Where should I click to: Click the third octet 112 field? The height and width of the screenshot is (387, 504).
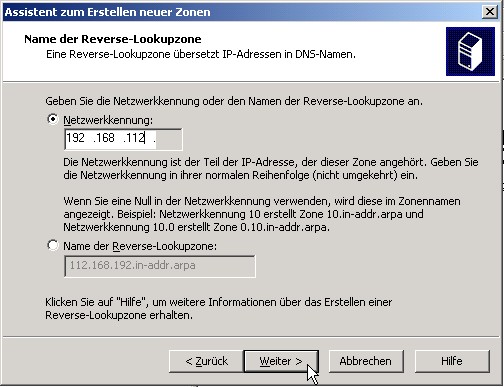click(x=135, y=138)
